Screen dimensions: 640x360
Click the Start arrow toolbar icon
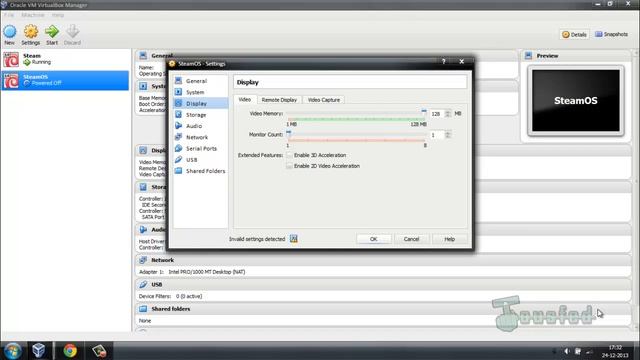[x=52, y=31]
